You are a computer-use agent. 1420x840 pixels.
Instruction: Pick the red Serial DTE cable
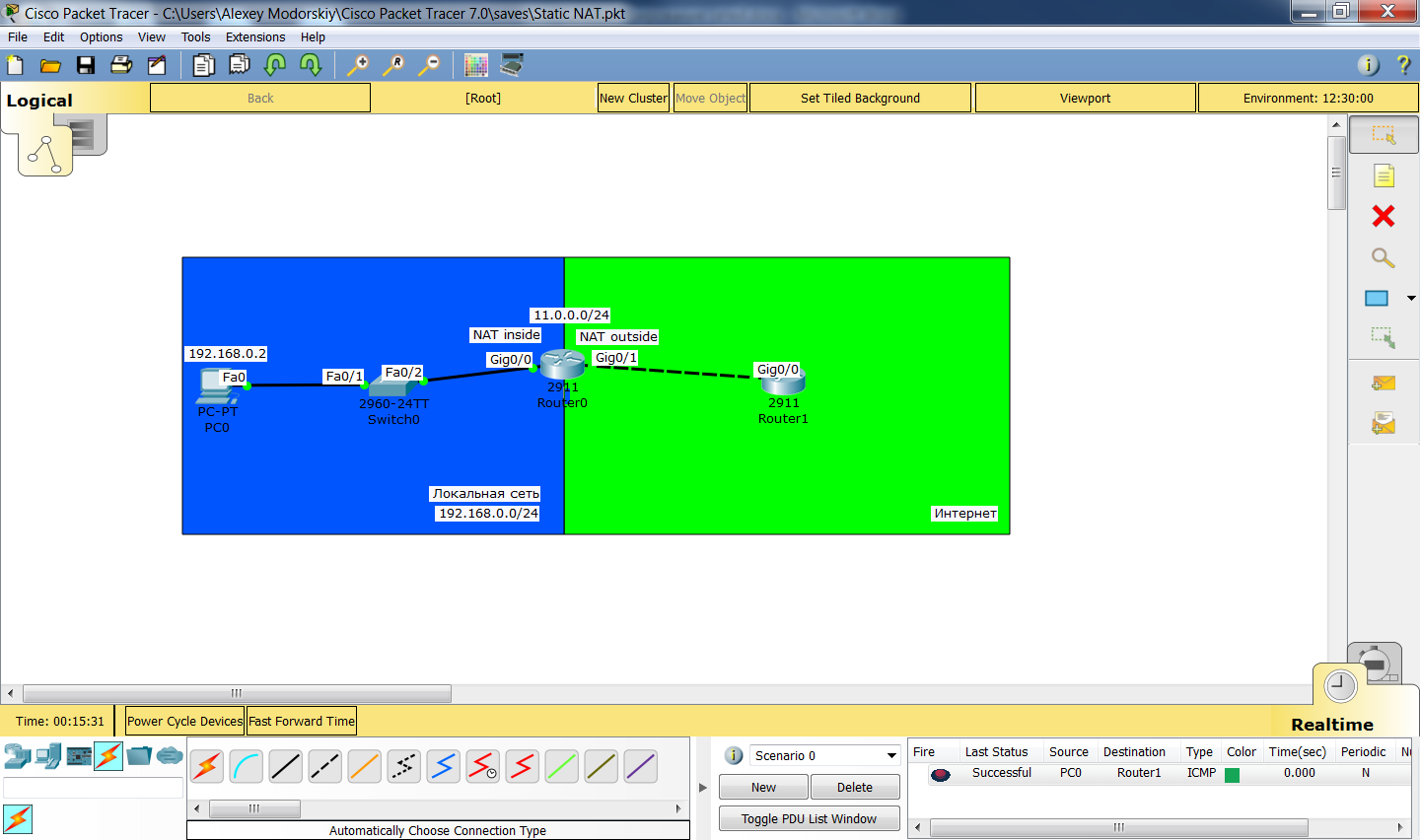(x=523, y=766)
